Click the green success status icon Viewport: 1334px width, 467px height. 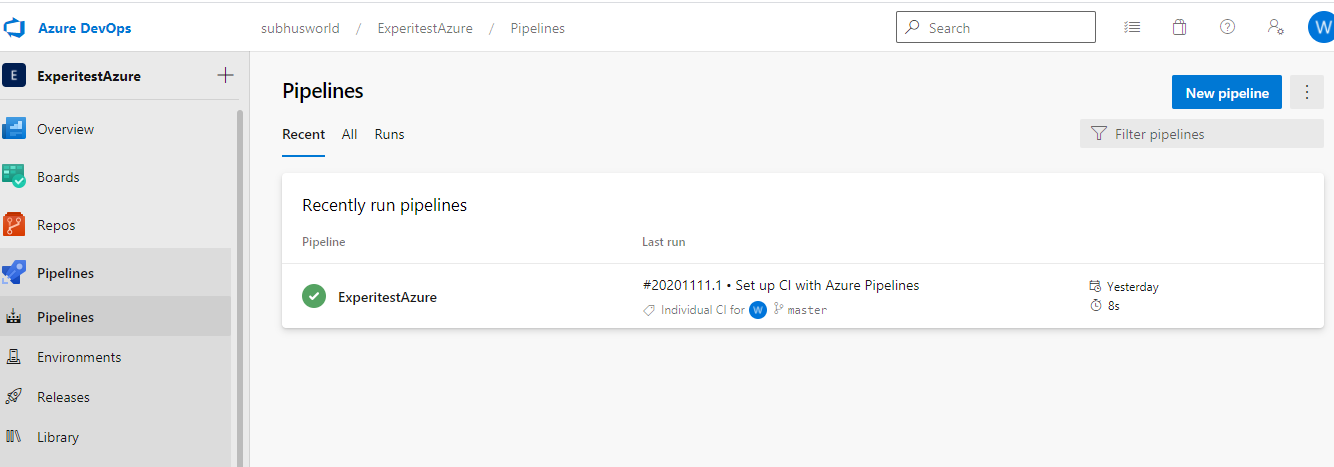(314, 296)
